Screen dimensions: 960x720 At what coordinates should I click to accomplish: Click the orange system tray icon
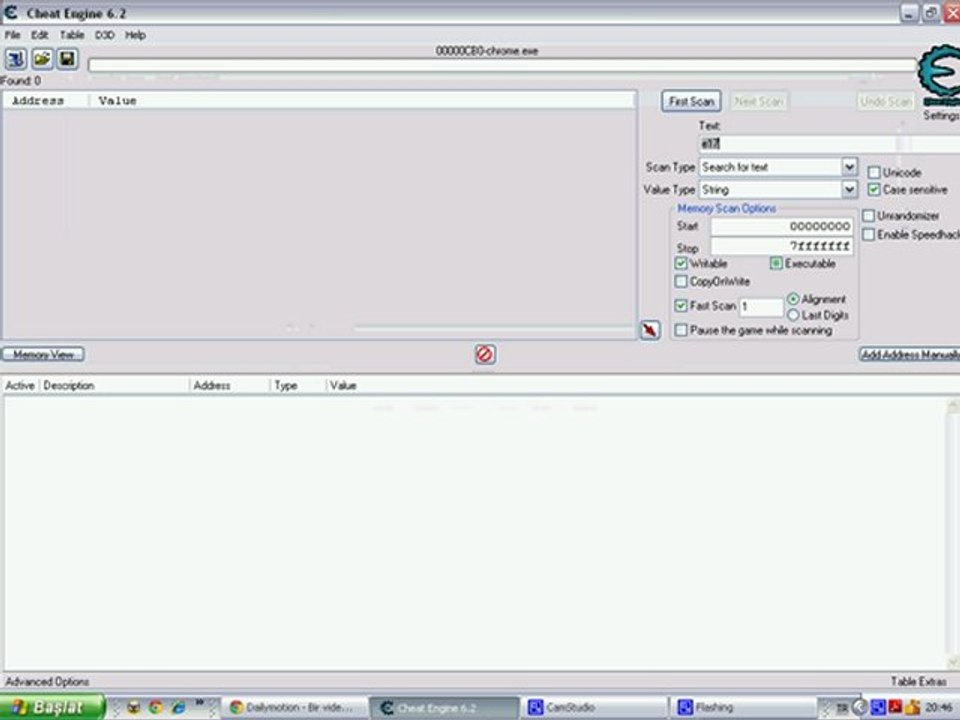point(912,707)
